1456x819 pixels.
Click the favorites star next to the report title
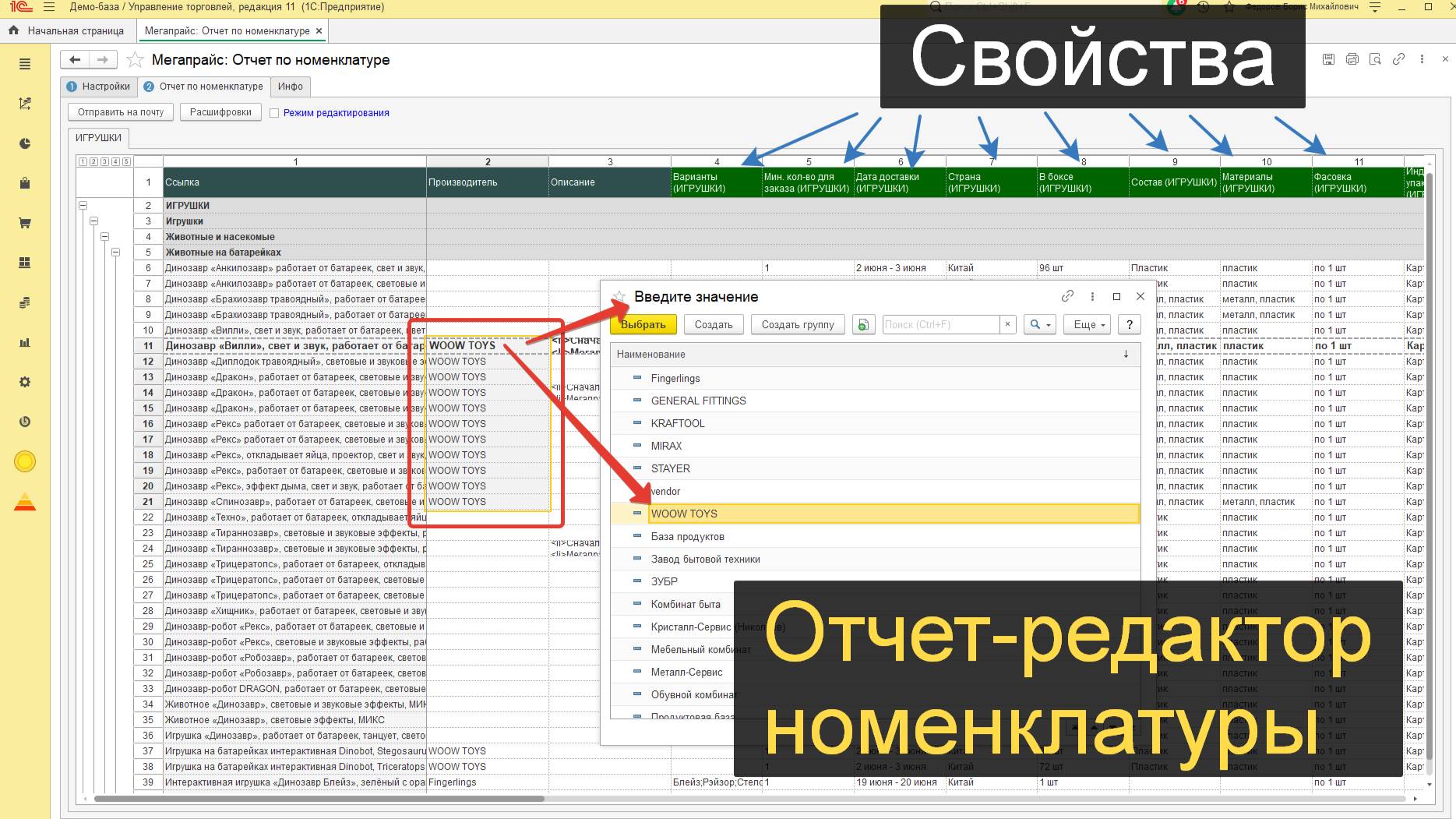134,58
